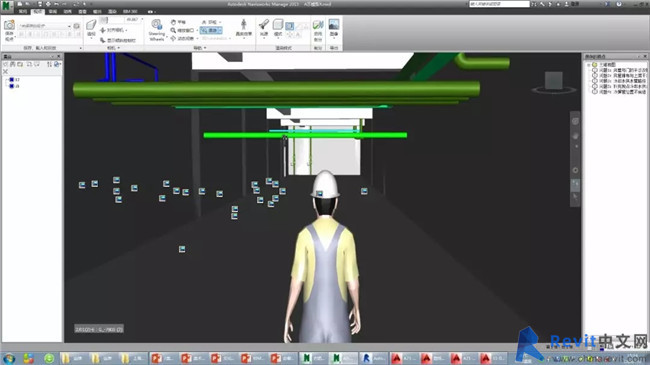This screenshot has height=365, width=650.
Task: Switch to the Animation (动画) ribbon tab
Action: point(68,12)
